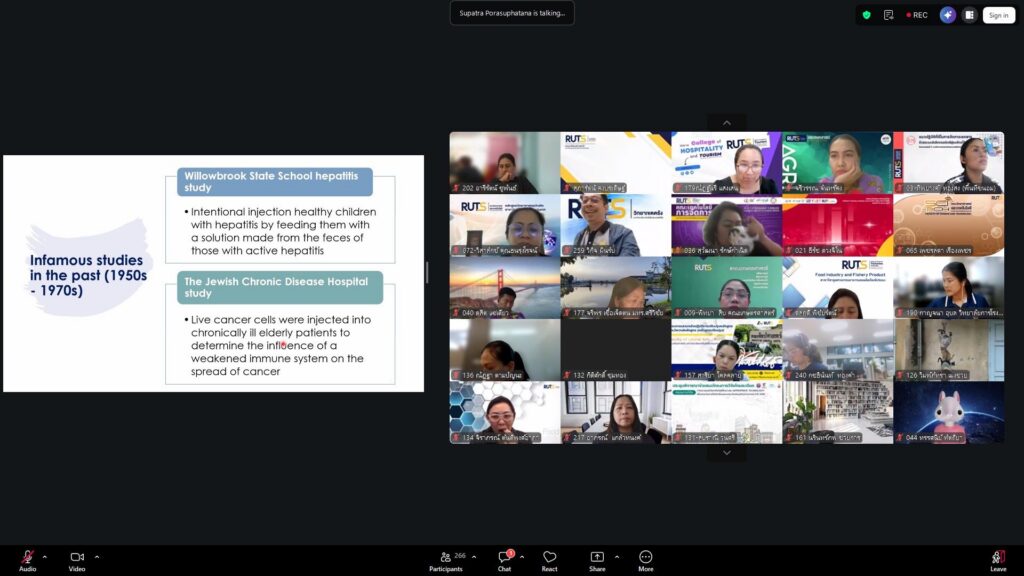The width and height of the screenshot is (1024, 576).
Task: Click the Sign in button
Action: [997, 15]
